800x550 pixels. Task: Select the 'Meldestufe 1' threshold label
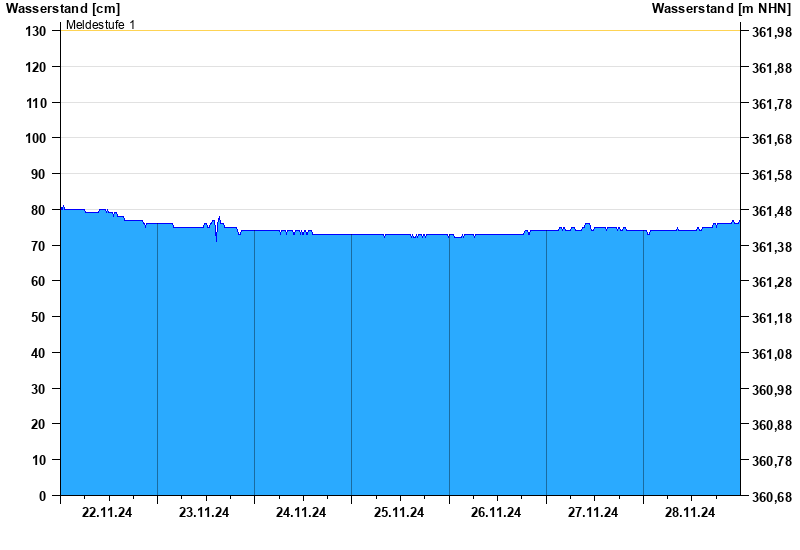101,24
